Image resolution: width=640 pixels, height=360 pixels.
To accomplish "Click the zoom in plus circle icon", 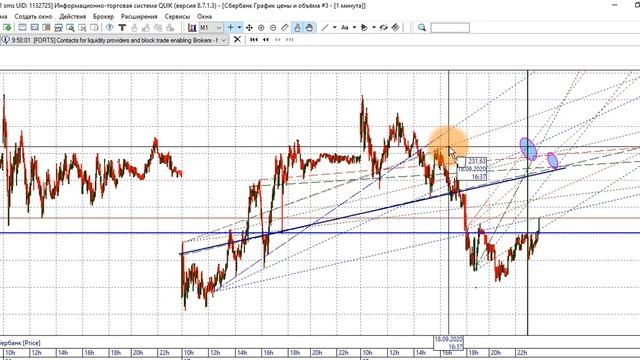I will point(261,27).
